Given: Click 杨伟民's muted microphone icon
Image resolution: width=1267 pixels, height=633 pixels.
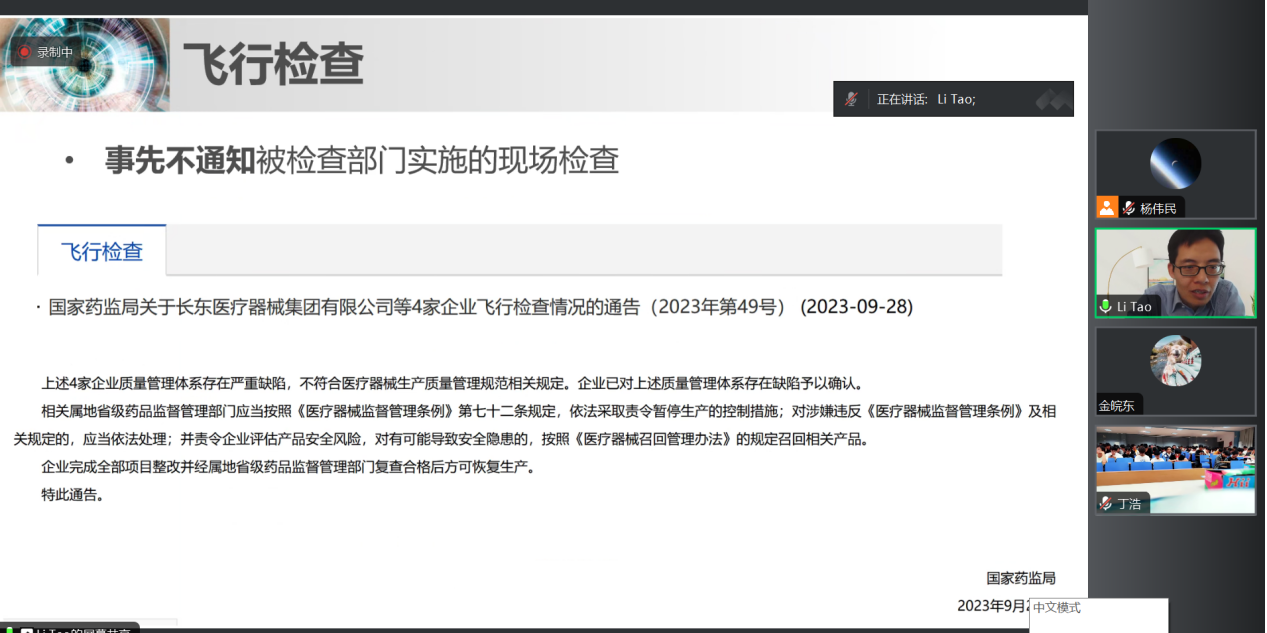Looking at the screenshot, I should (1128, 208).
